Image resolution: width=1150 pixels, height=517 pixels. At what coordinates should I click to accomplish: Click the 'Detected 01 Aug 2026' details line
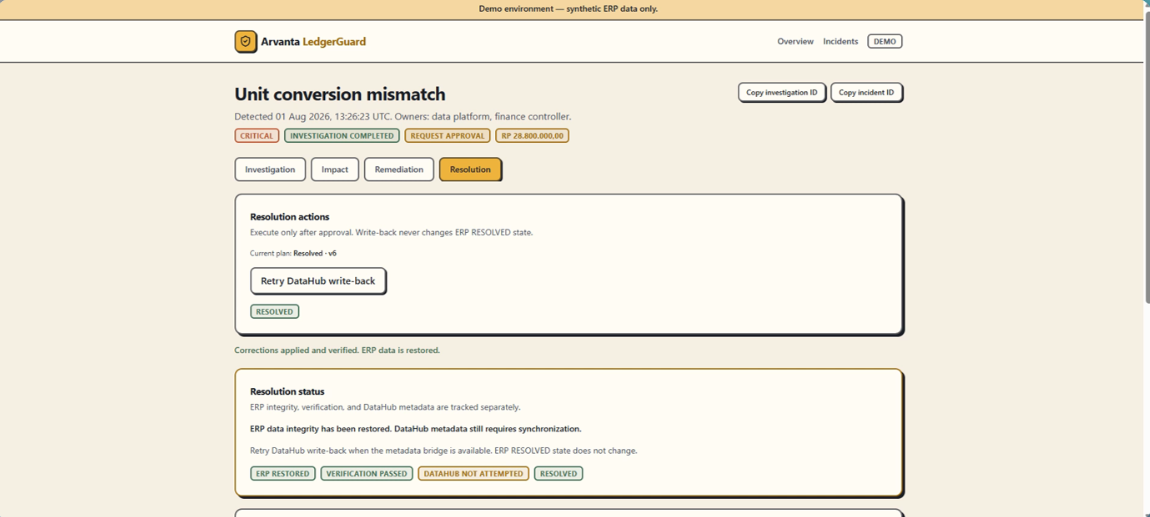[x=403, y=117]
